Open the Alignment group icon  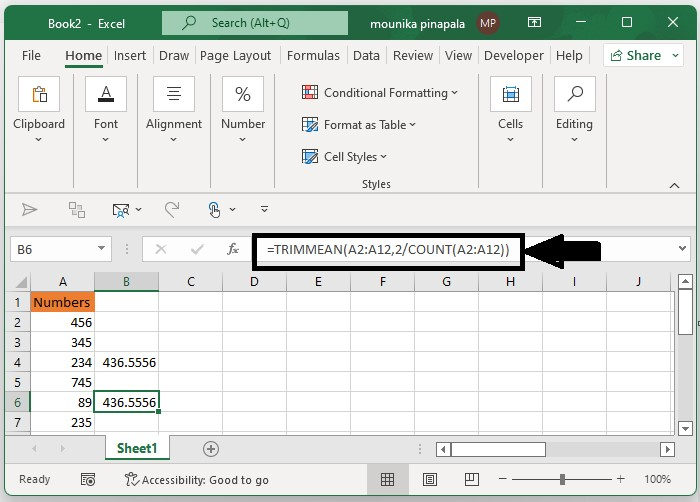click(x=174, y=94)
